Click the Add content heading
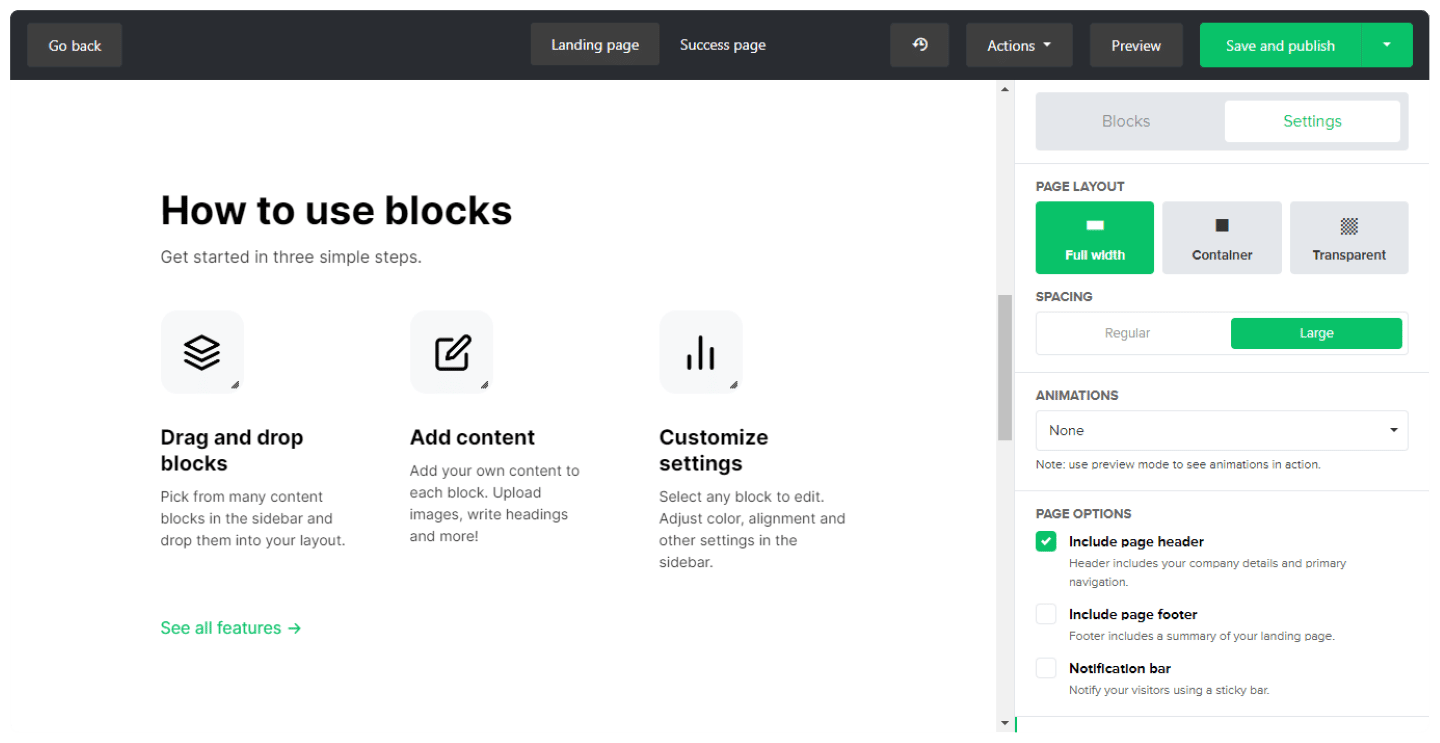This screenshot has width=1440, height=743. pos(472,437)
